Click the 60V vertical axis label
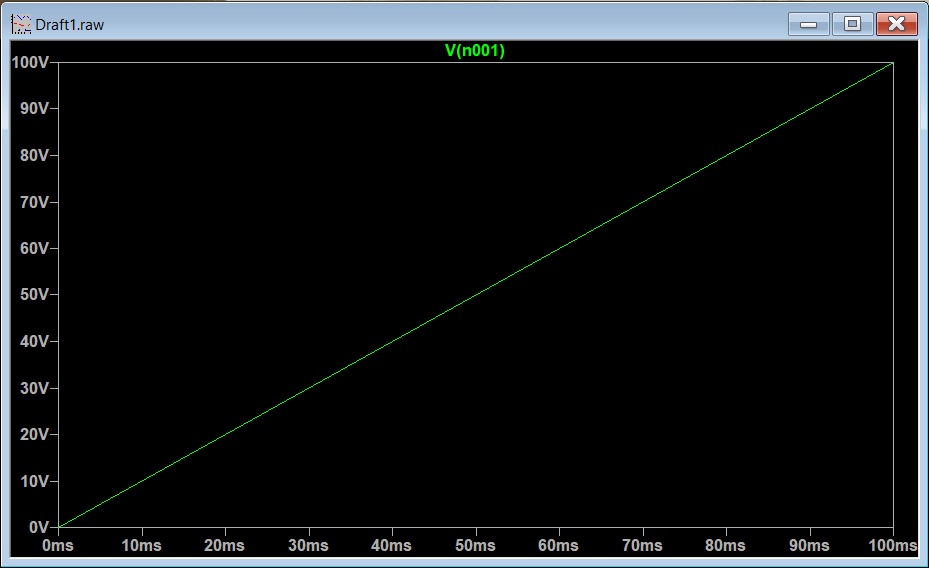This screenshot has width=929, height=568. pyautogui.click(x=34, y=248)
